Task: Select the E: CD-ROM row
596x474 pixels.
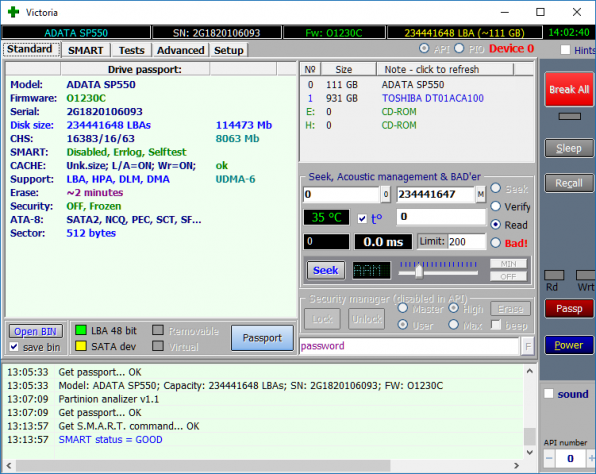Action: coord(417,112)
